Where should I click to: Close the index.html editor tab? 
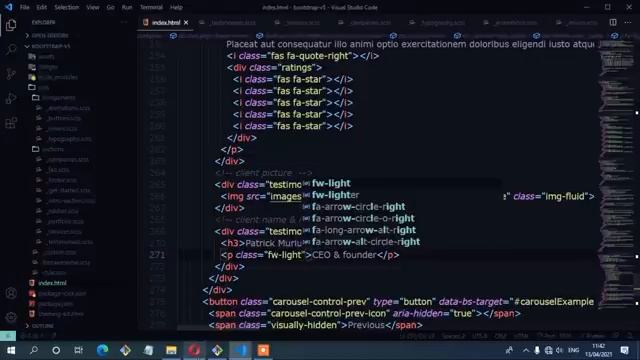tap(186, 22)
